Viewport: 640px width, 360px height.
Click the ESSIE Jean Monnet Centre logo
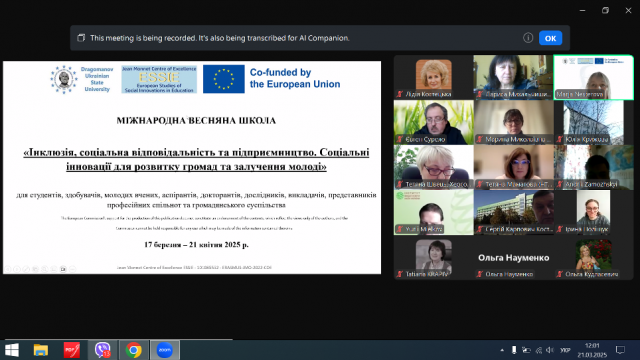point(159,79)
